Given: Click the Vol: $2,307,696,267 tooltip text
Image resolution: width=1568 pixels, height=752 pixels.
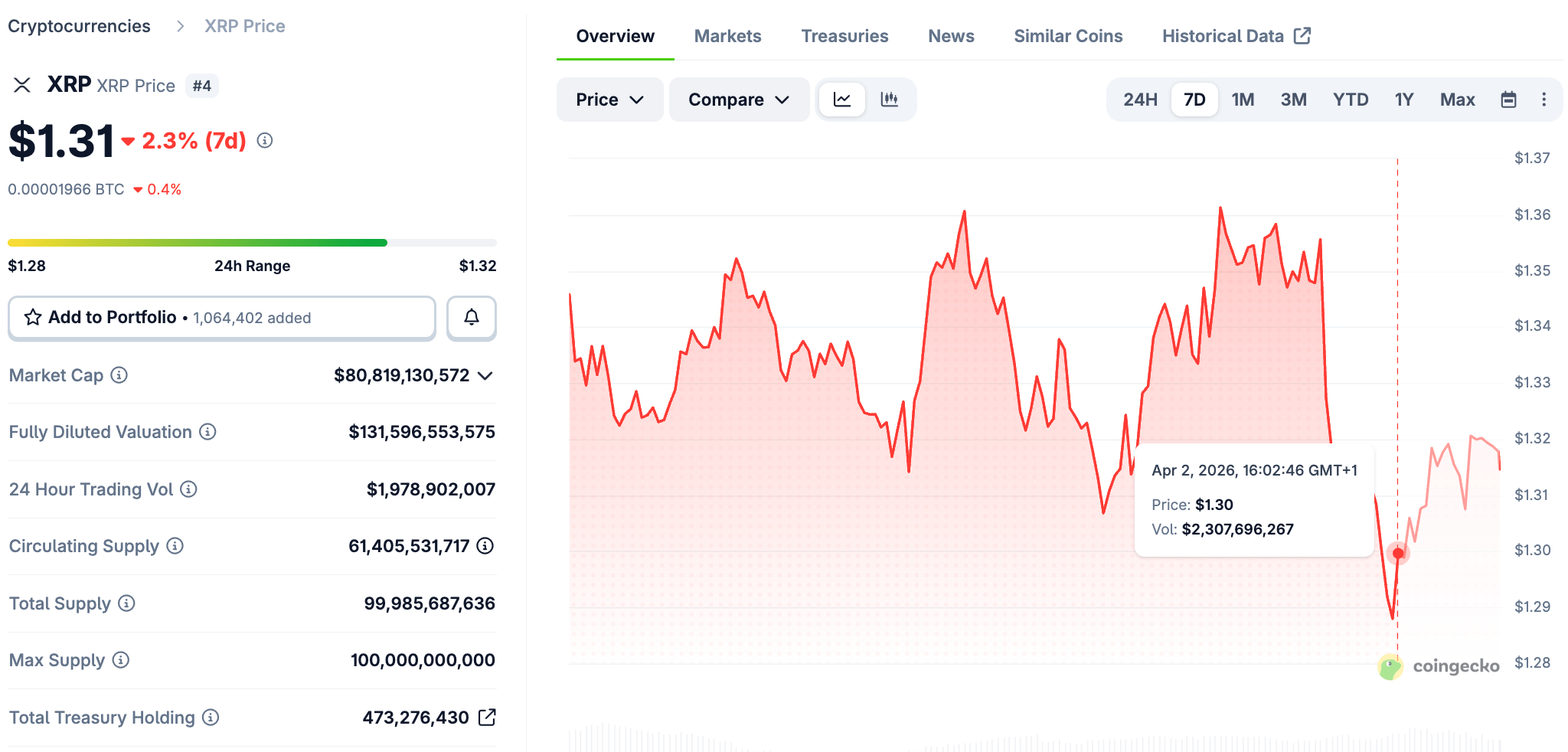Looking at the screenshot, I should click(1223, 529).
